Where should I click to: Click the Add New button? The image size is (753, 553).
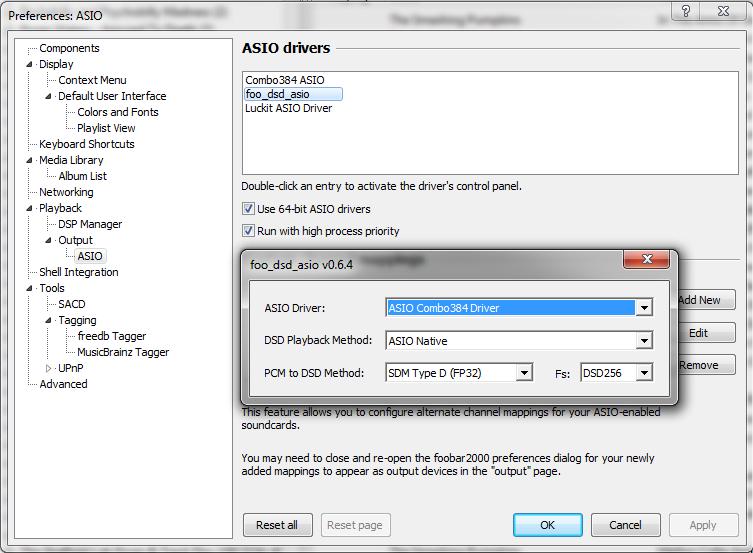(x=705, y=300)
